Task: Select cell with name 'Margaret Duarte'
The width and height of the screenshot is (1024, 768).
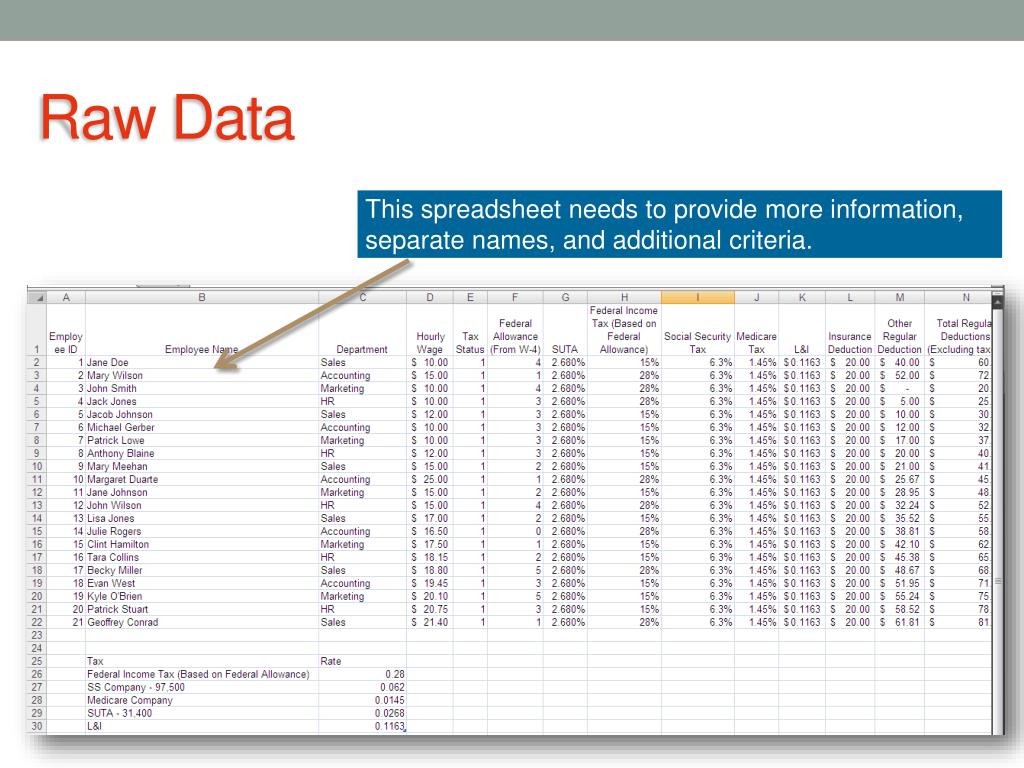Action: click(202, 479)
